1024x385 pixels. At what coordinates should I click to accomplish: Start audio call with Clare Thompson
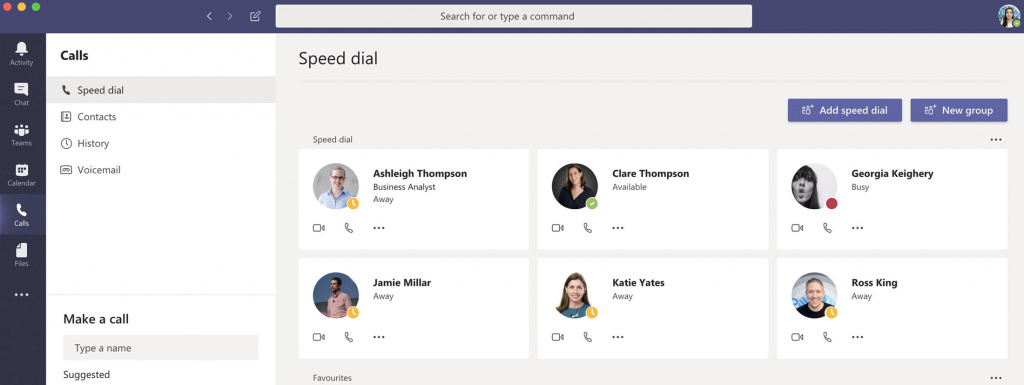[588, 228]
